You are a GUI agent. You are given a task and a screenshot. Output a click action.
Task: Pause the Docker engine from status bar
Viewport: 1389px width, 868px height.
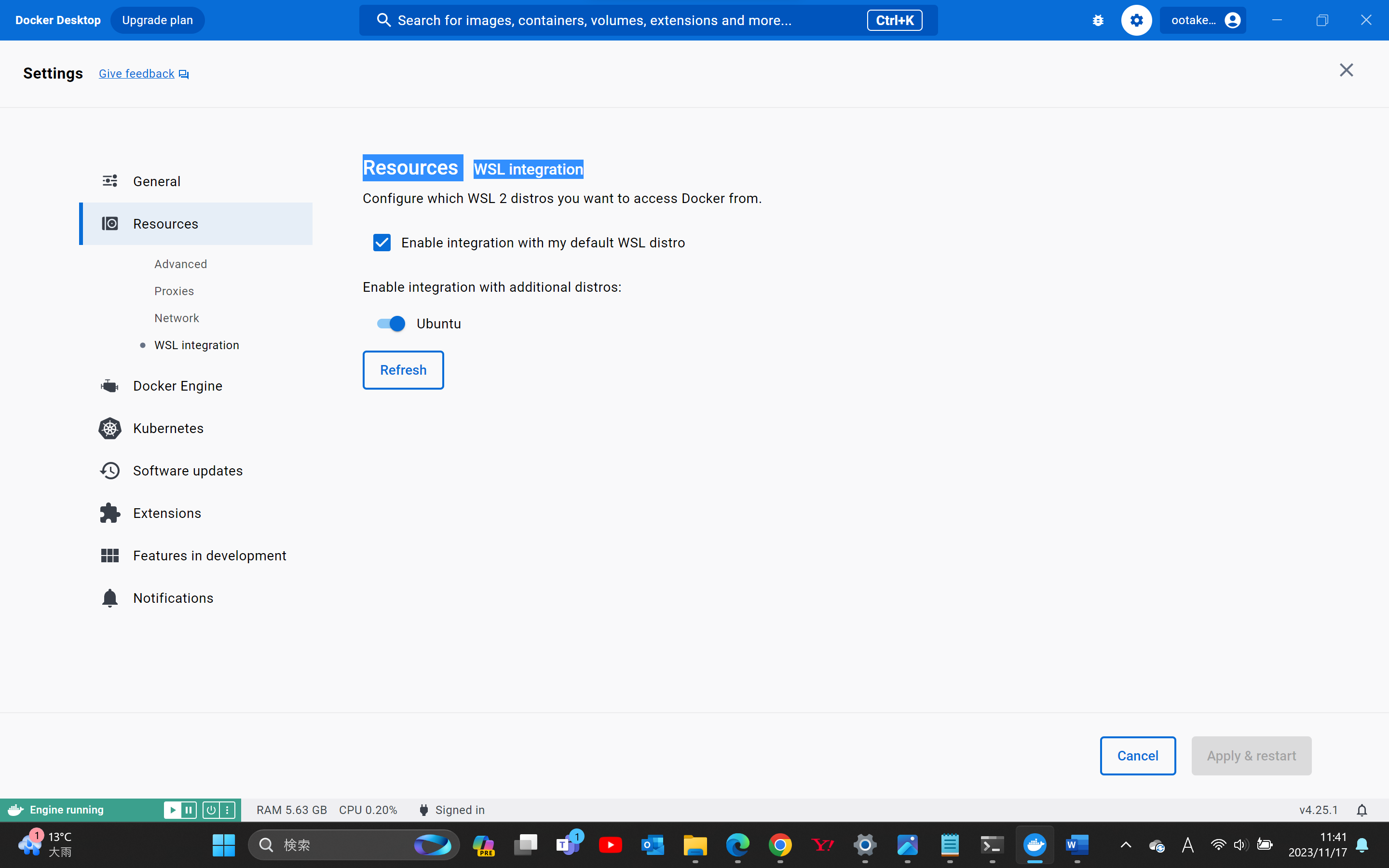coord(188,810)
